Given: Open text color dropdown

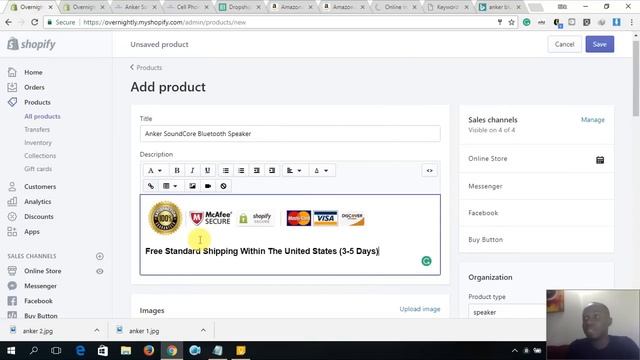Looking at the screenshot, I should [321, 171].
